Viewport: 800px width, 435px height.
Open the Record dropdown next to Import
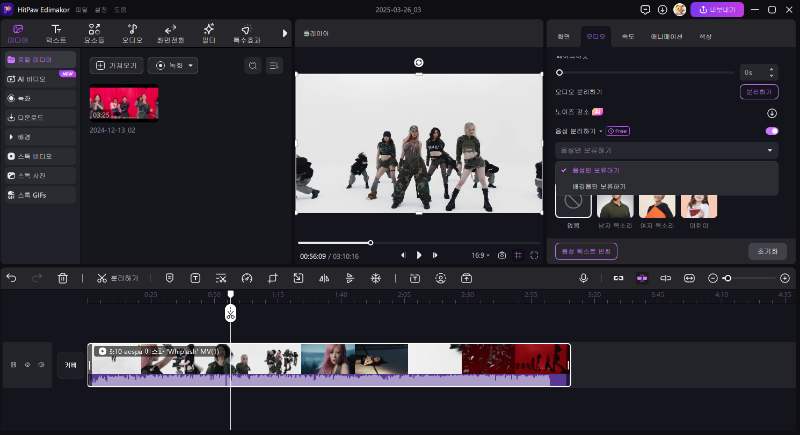coord(173,65)
